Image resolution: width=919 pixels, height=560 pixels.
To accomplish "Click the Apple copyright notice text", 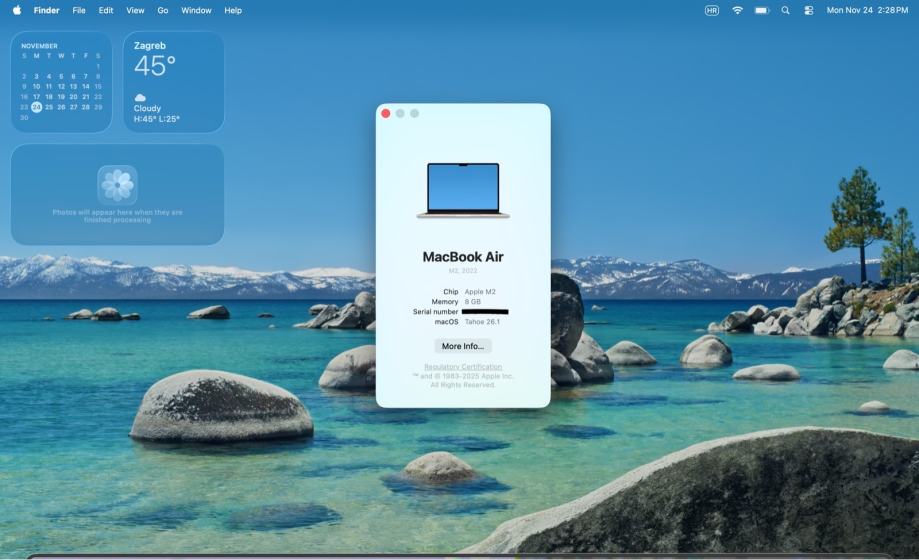I will click(463, 381).
